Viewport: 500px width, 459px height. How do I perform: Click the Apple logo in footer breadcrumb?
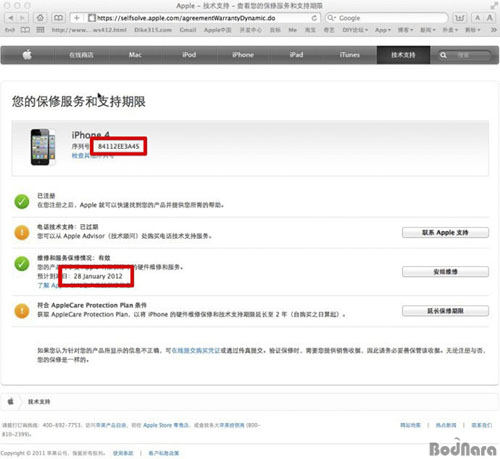11,401
